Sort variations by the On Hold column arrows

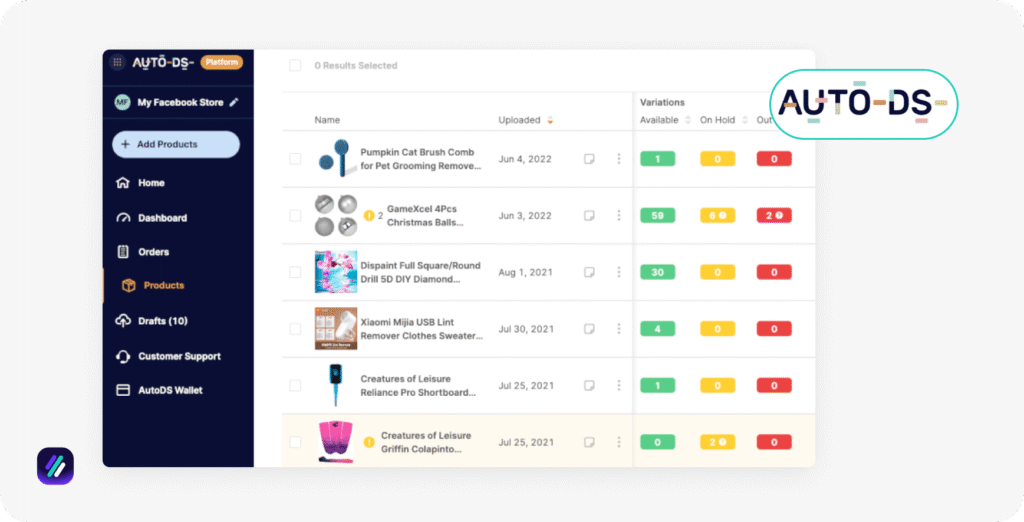tap(743, 121)
